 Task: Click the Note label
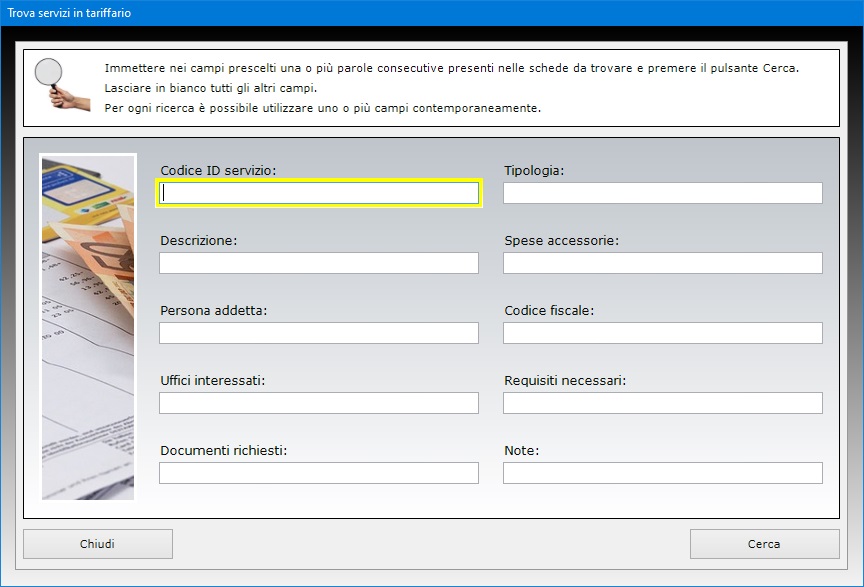[521, 450]
